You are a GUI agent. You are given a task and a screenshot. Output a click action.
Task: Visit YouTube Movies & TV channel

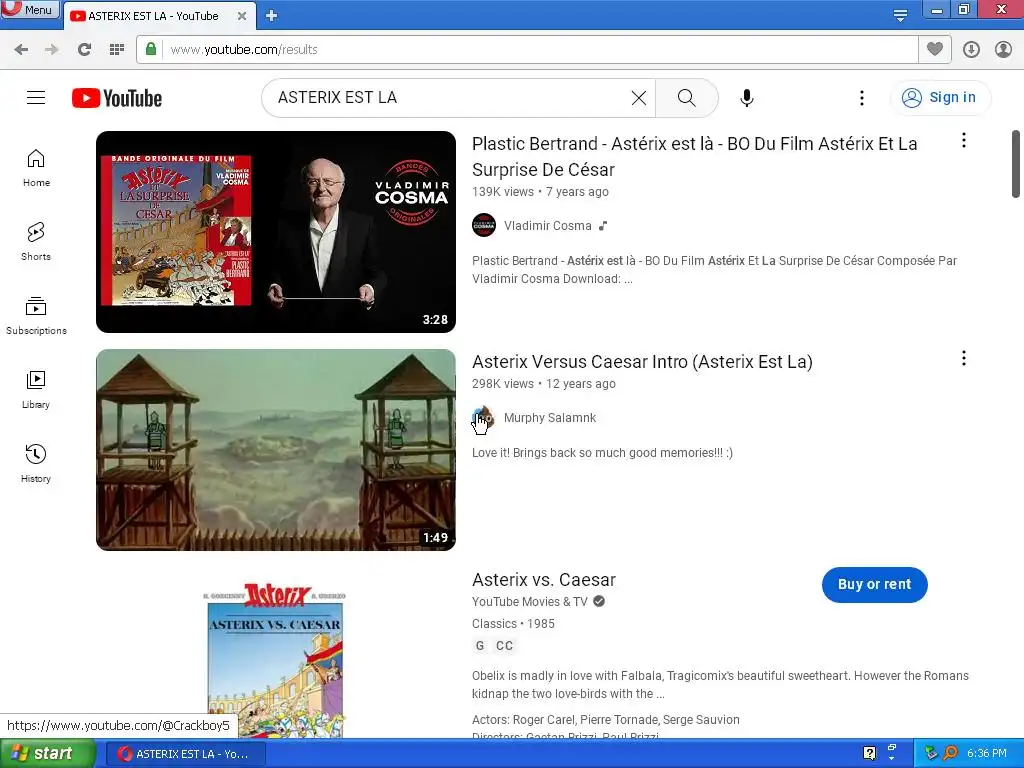tap(530, 602)
